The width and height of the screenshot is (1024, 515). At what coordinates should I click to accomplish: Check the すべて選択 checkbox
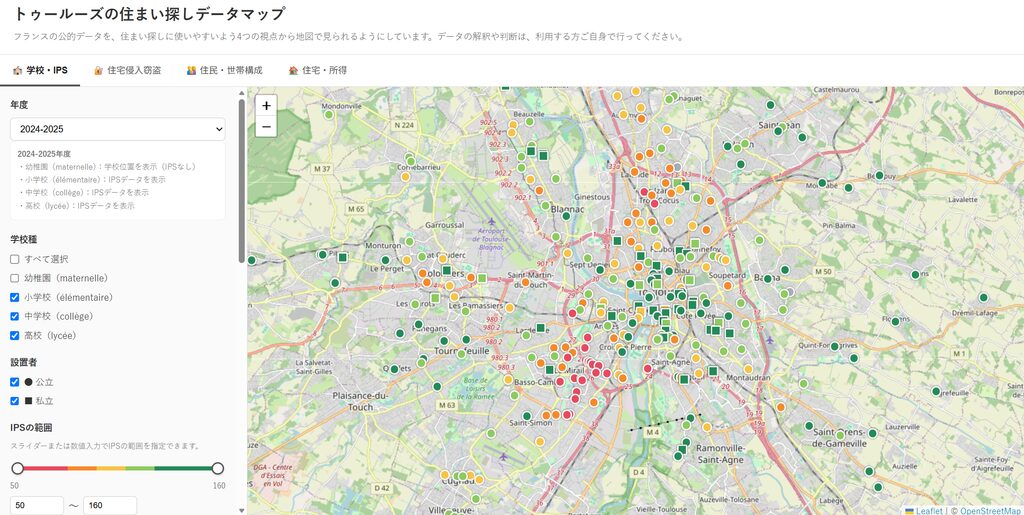[x=15, y=259]
